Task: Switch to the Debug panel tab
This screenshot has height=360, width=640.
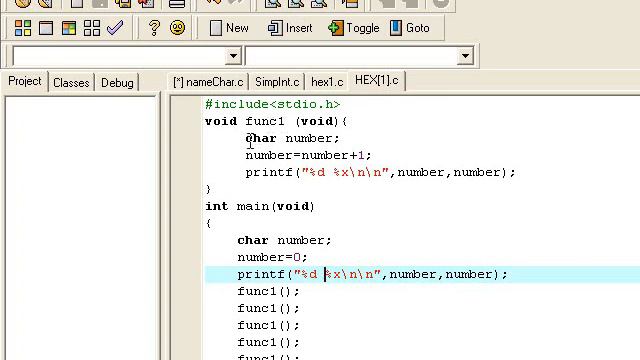Action: click(117, 83)
